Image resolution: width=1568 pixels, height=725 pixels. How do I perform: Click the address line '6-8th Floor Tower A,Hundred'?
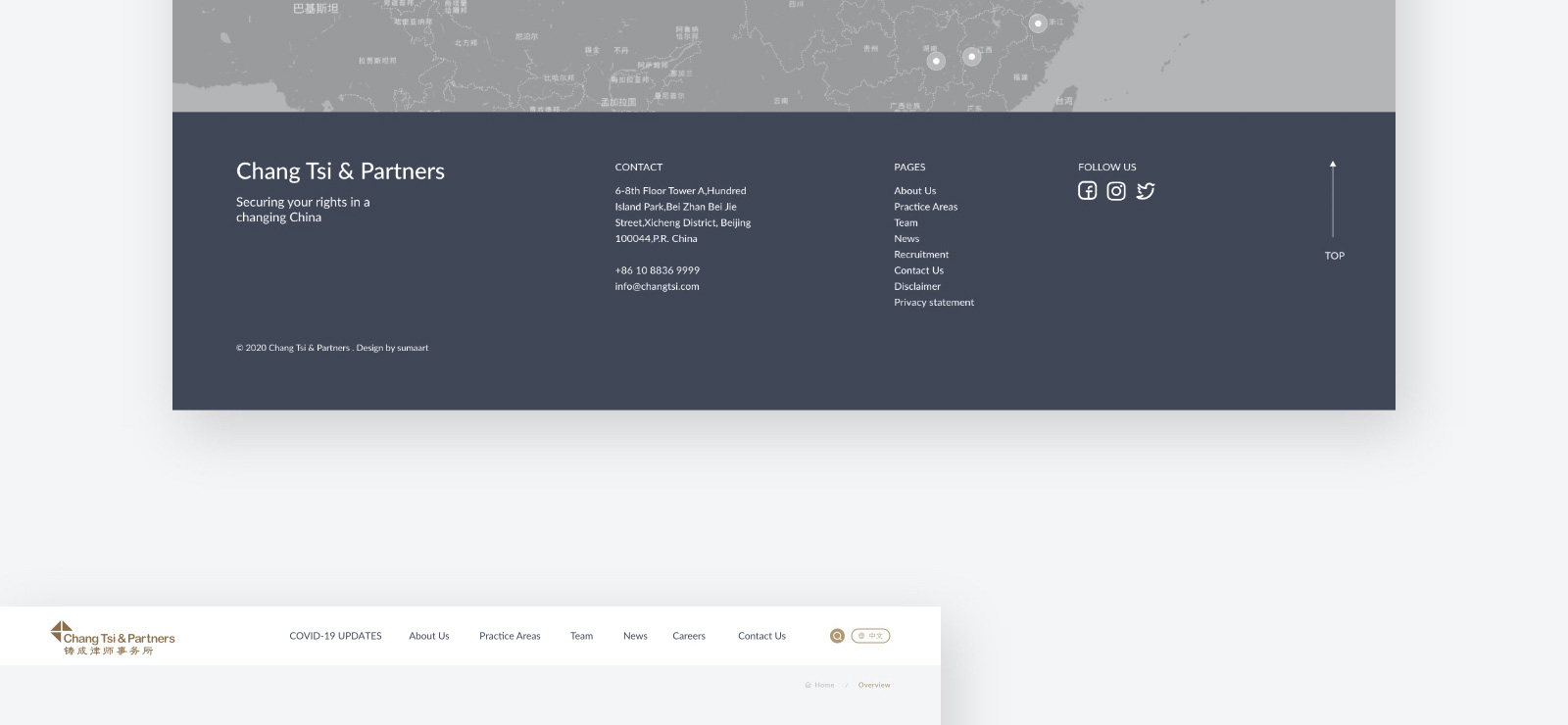(680, 191)
